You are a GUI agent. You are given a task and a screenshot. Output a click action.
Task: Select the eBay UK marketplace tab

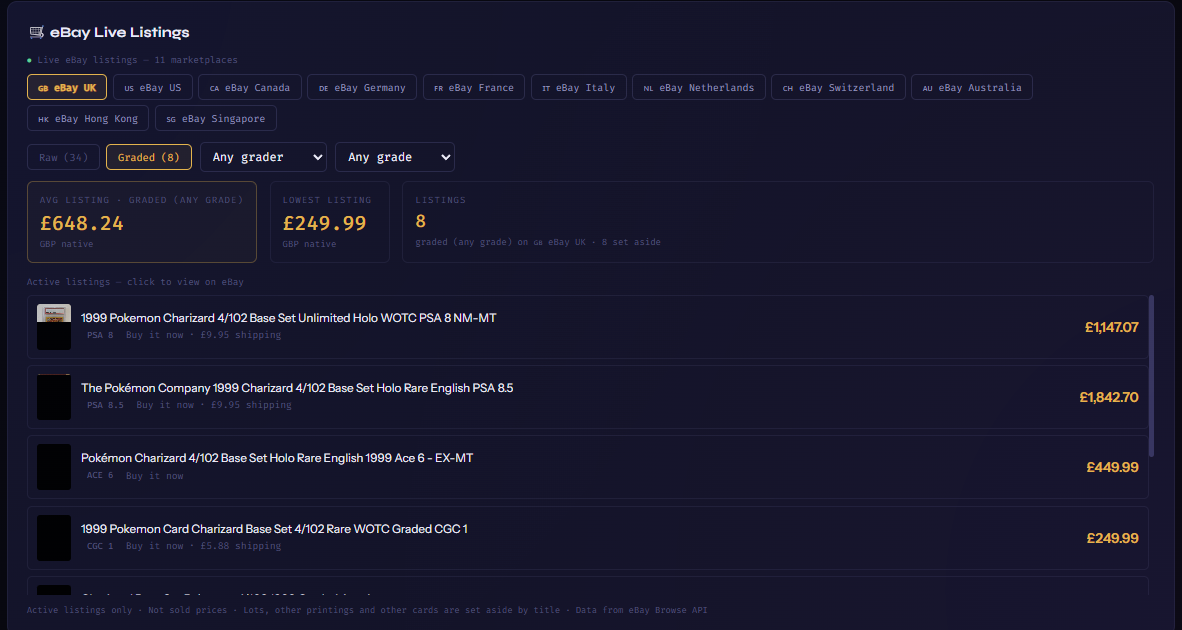tap(67, 87)
